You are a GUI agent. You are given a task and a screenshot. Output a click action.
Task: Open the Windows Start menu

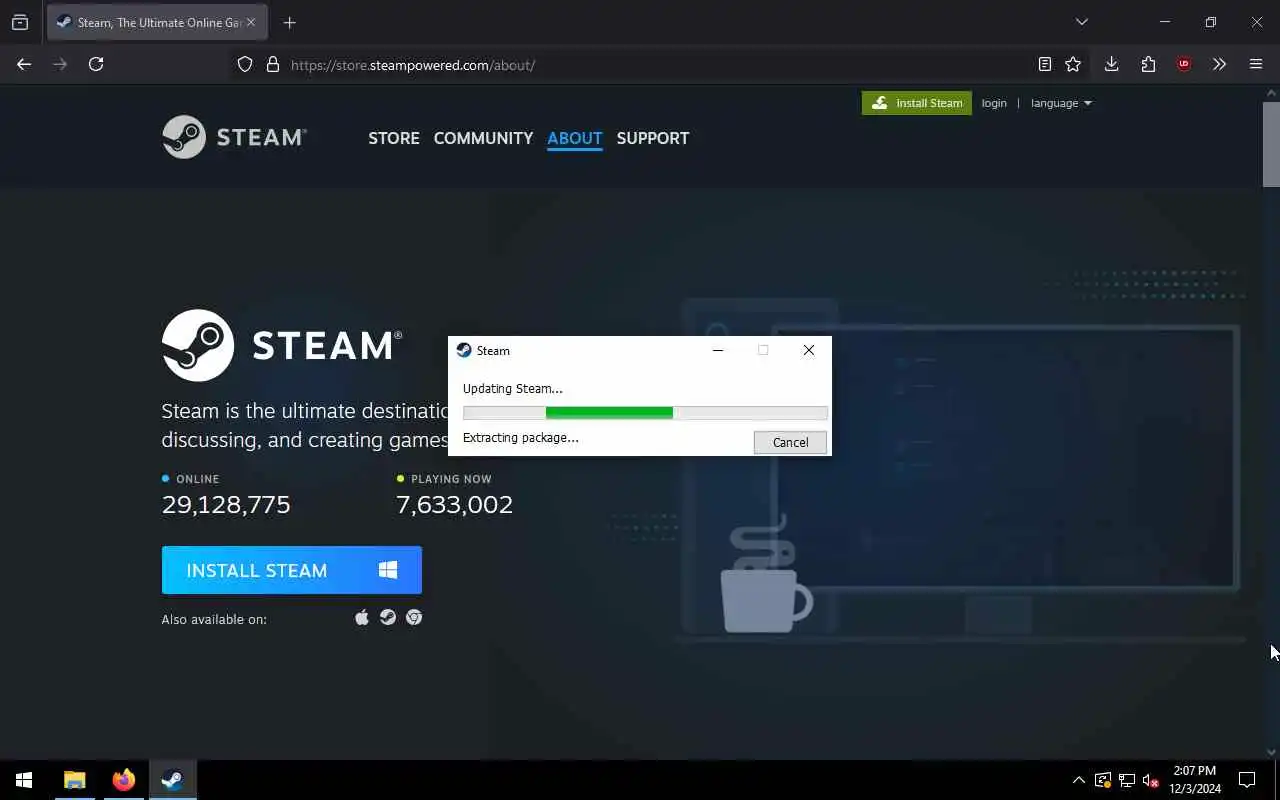(x=24, y=780)
